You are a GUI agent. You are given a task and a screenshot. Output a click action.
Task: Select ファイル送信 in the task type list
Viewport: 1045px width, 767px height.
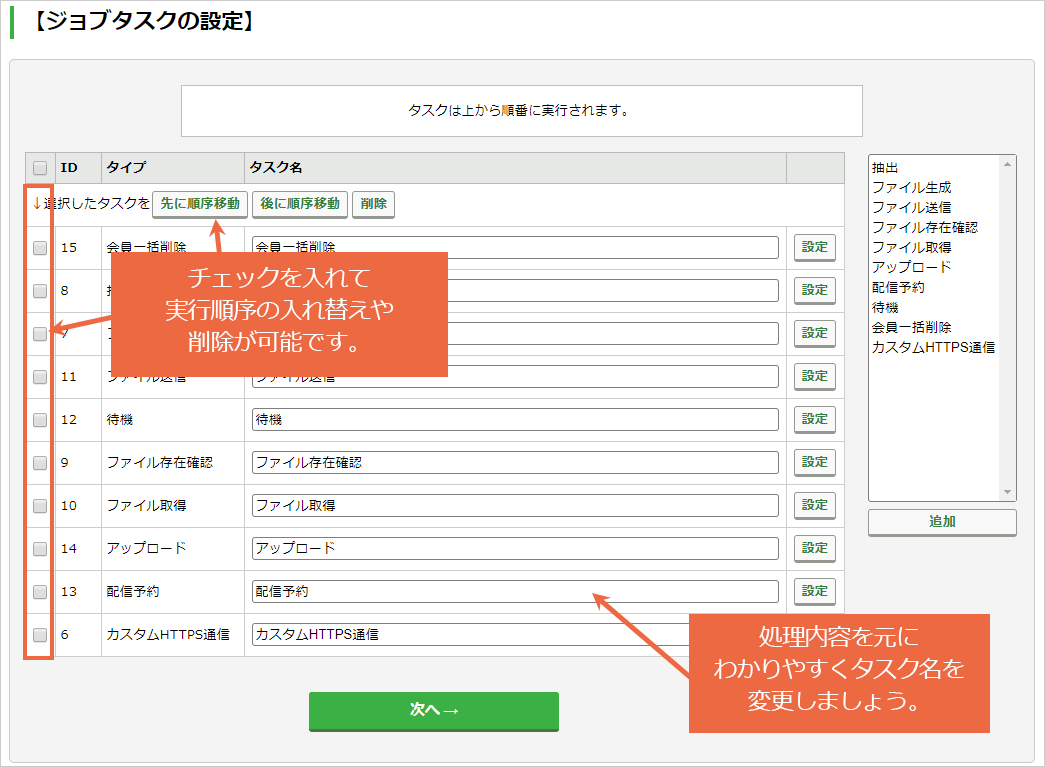(912, 208)
